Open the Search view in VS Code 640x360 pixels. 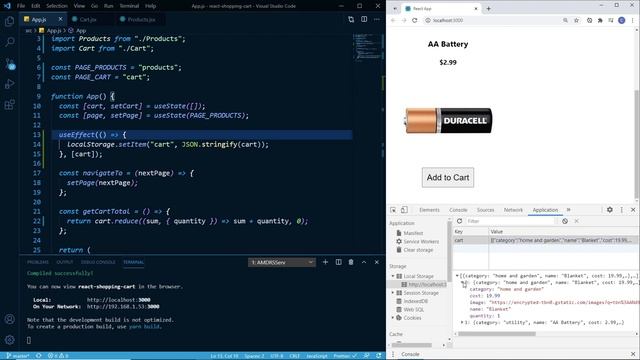(9, 42)
